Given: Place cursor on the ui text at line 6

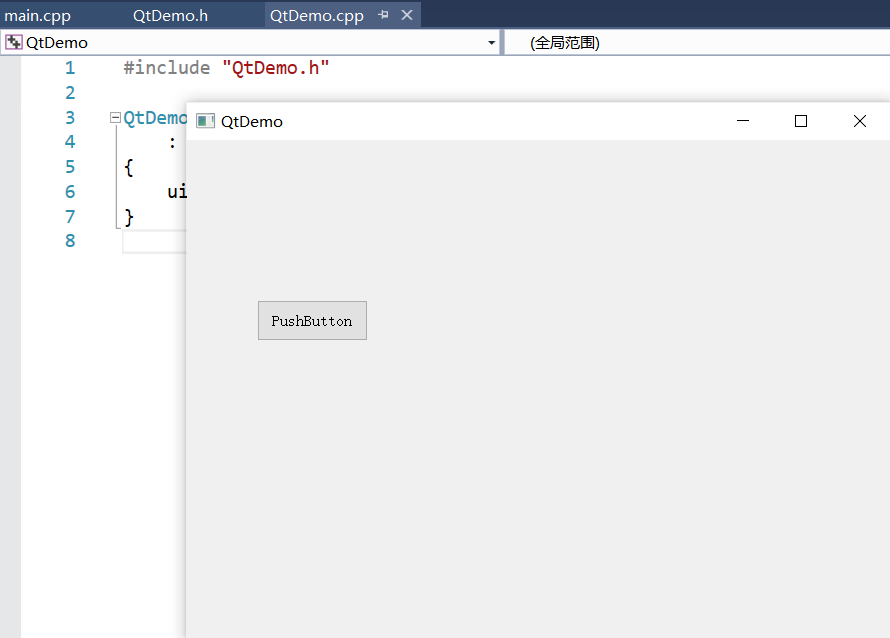Looking at the screenshot, I should (x=176, y=191).
